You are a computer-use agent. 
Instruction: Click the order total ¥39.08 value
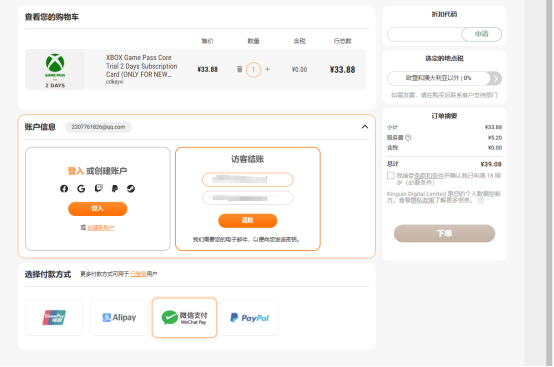(491, 164)
